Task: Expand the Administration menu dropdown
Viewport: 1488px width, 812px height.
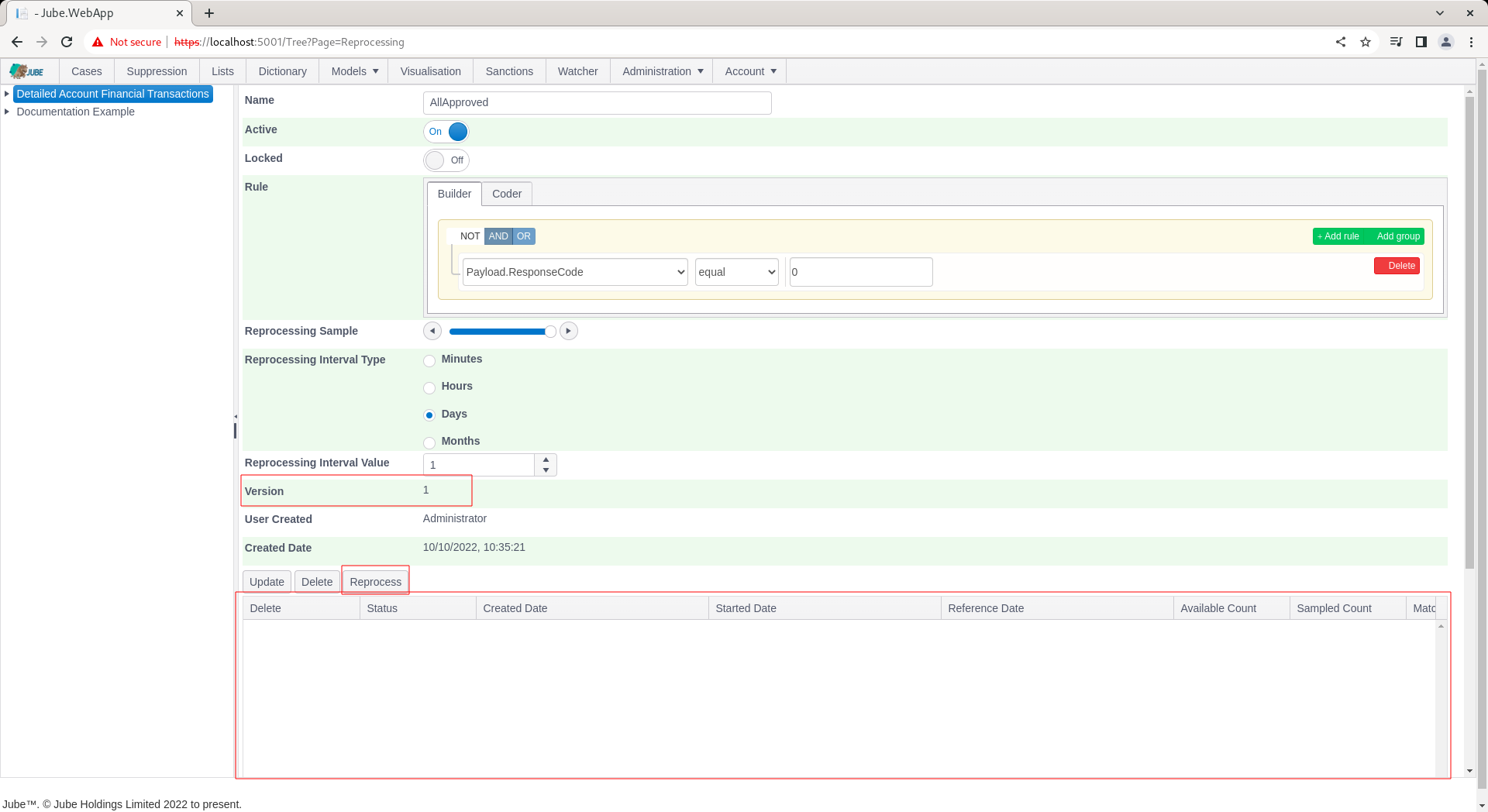Action: [x=662, y=71]
